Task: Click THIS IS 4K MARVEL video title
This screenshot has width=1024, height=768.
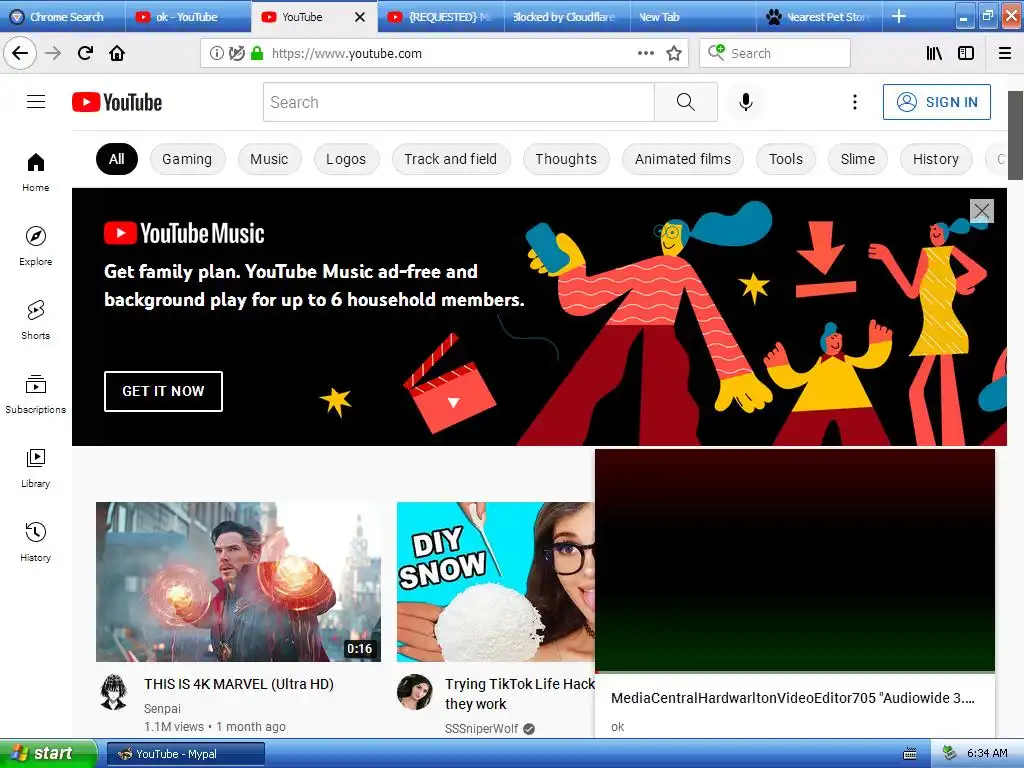Action: 239,684
